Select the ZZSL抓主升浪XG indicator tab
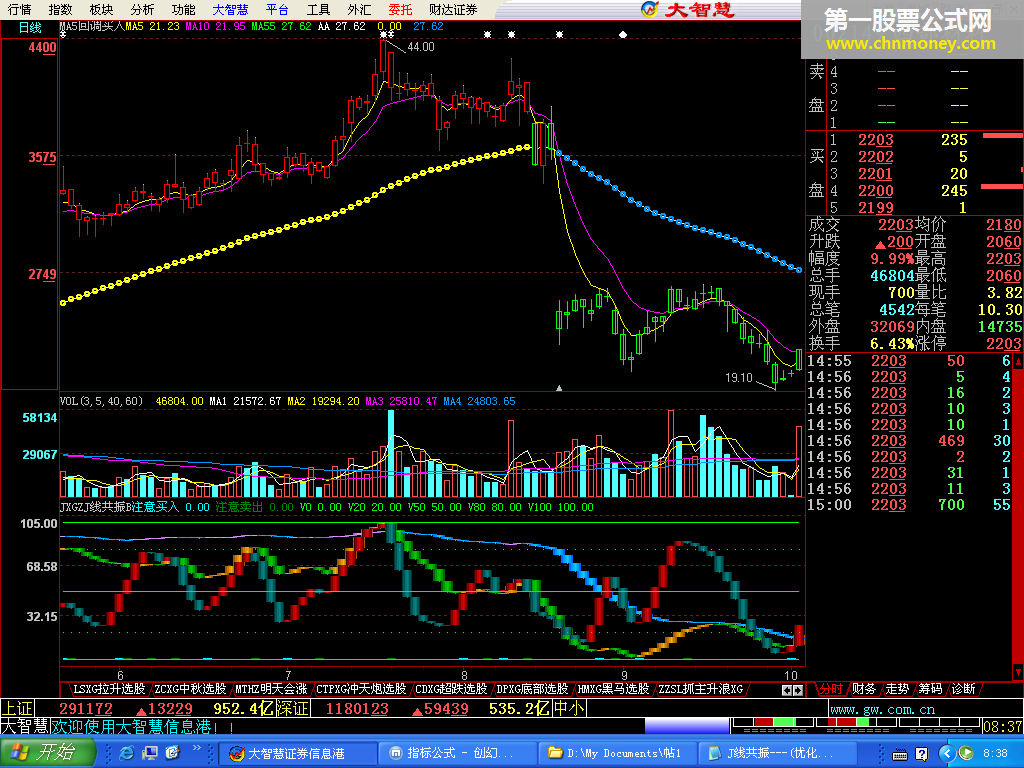The image size is (1024, 768). pos(700,689)
